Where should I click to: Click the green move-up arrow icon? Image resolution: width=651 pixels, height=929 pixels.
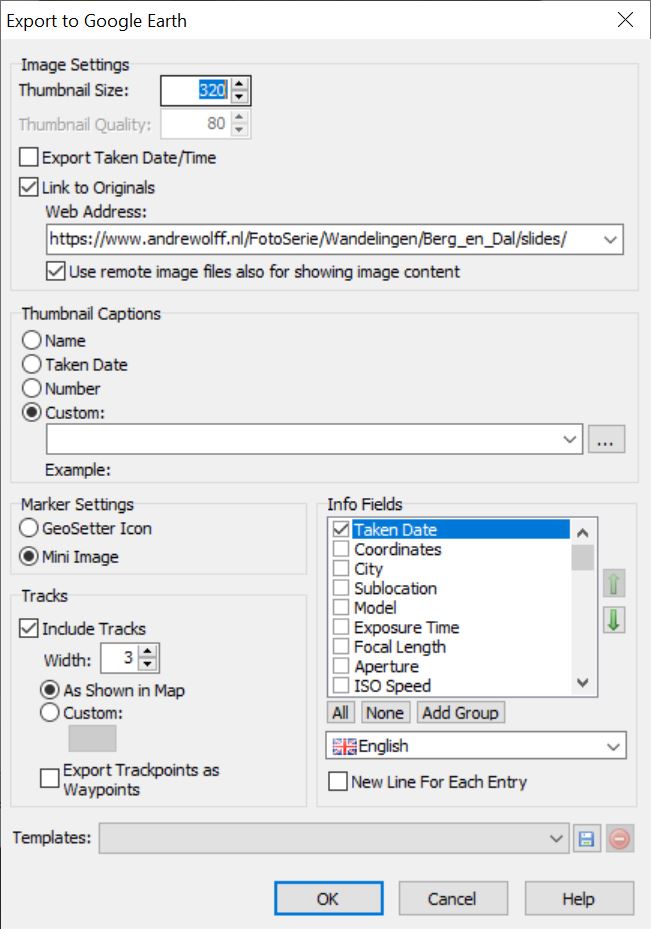[614, 582]
